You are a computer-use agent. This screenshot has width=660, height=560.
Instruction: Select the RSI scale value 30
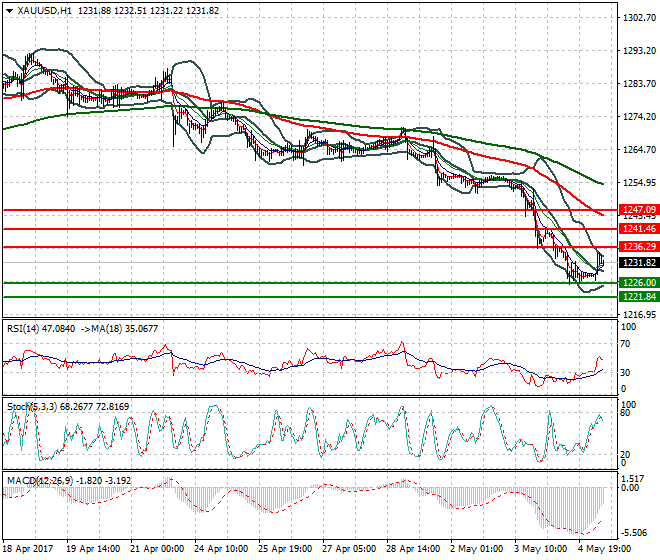(625, 373)
